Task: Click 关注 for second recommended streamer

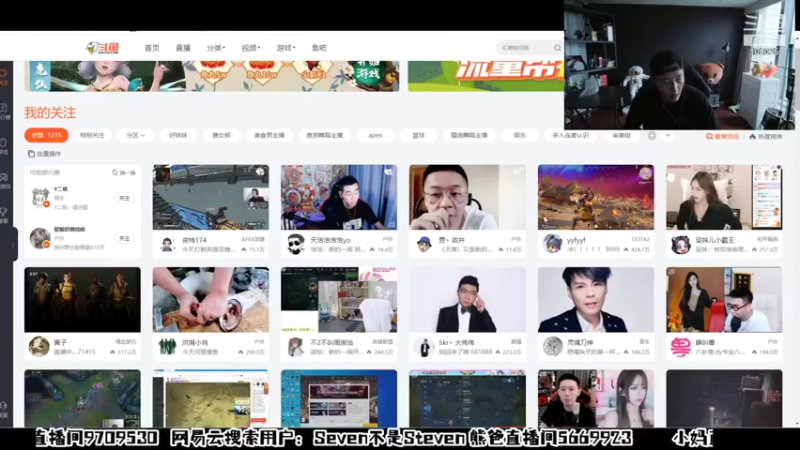Action: pyautogui.click(x=124, y=238)
